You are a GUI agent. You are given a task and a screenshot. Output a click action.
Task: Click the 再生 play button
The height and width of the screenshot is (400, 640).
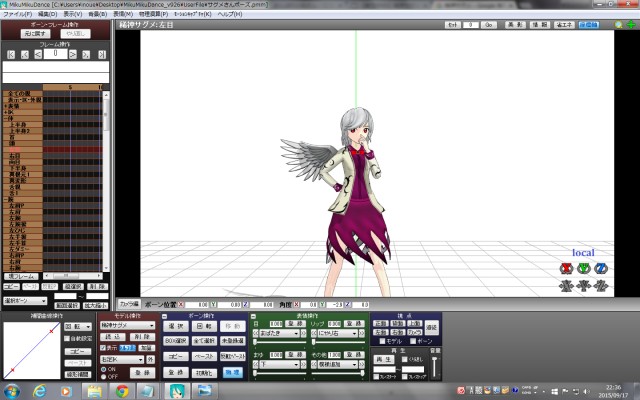pyautogui.click(x=384, y=360)
